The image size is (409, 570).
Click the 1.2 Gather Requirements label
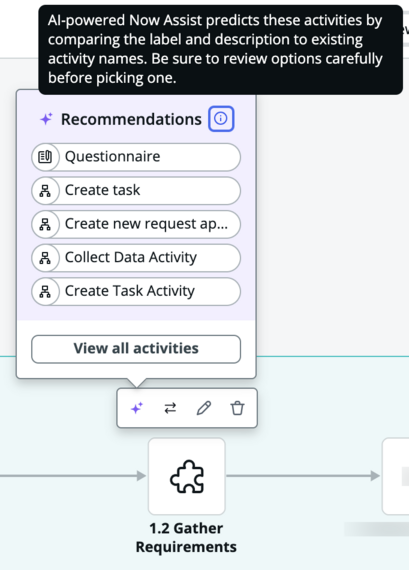pos(186,538)
